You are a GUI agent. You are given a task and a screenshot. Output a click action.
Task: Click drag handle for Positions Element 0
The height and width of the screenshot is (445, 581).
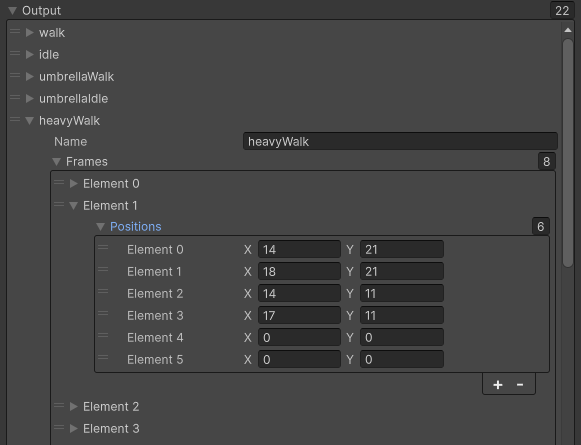coord(103,247)
